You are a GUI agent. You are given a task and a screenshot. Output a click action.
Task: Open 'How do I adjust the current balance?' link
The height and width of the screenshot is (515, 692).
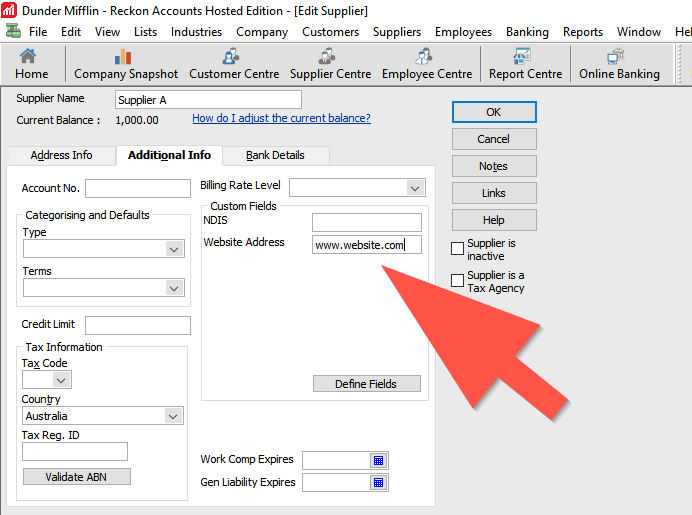click(281, 118)
